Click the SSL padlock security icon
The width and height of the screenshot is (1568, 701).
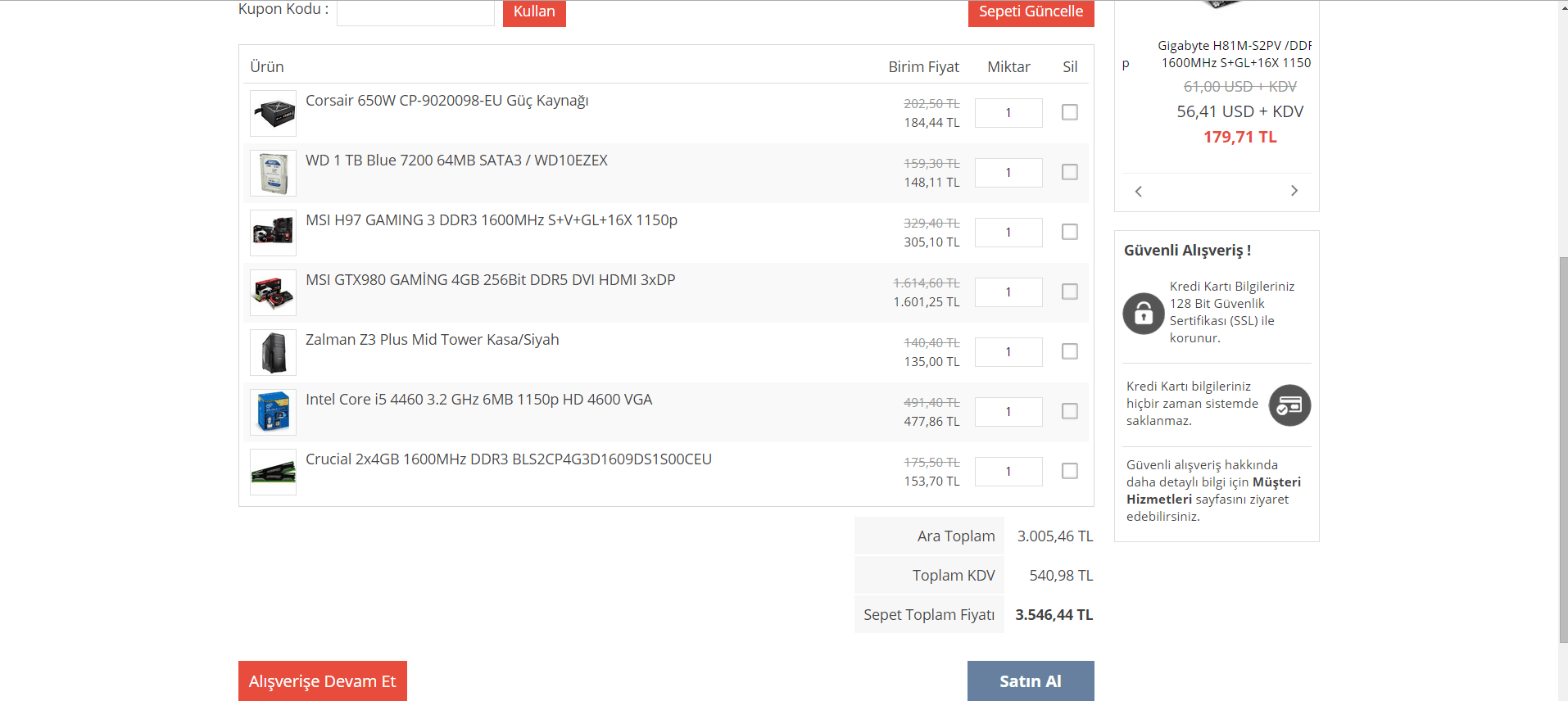coord(1144,313)
